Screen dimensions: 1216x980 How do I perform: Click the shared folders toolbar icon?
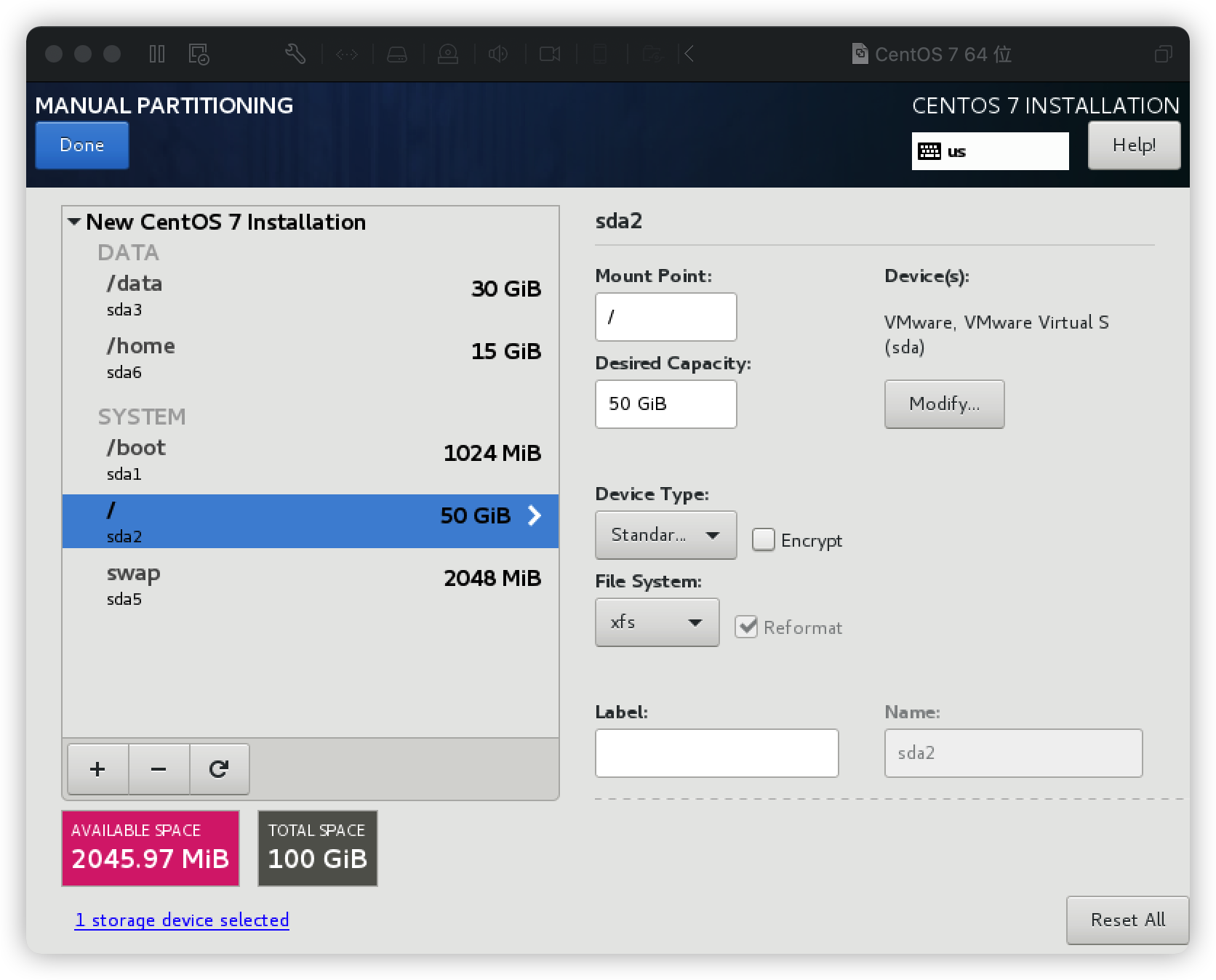click(x=653, y=54)
